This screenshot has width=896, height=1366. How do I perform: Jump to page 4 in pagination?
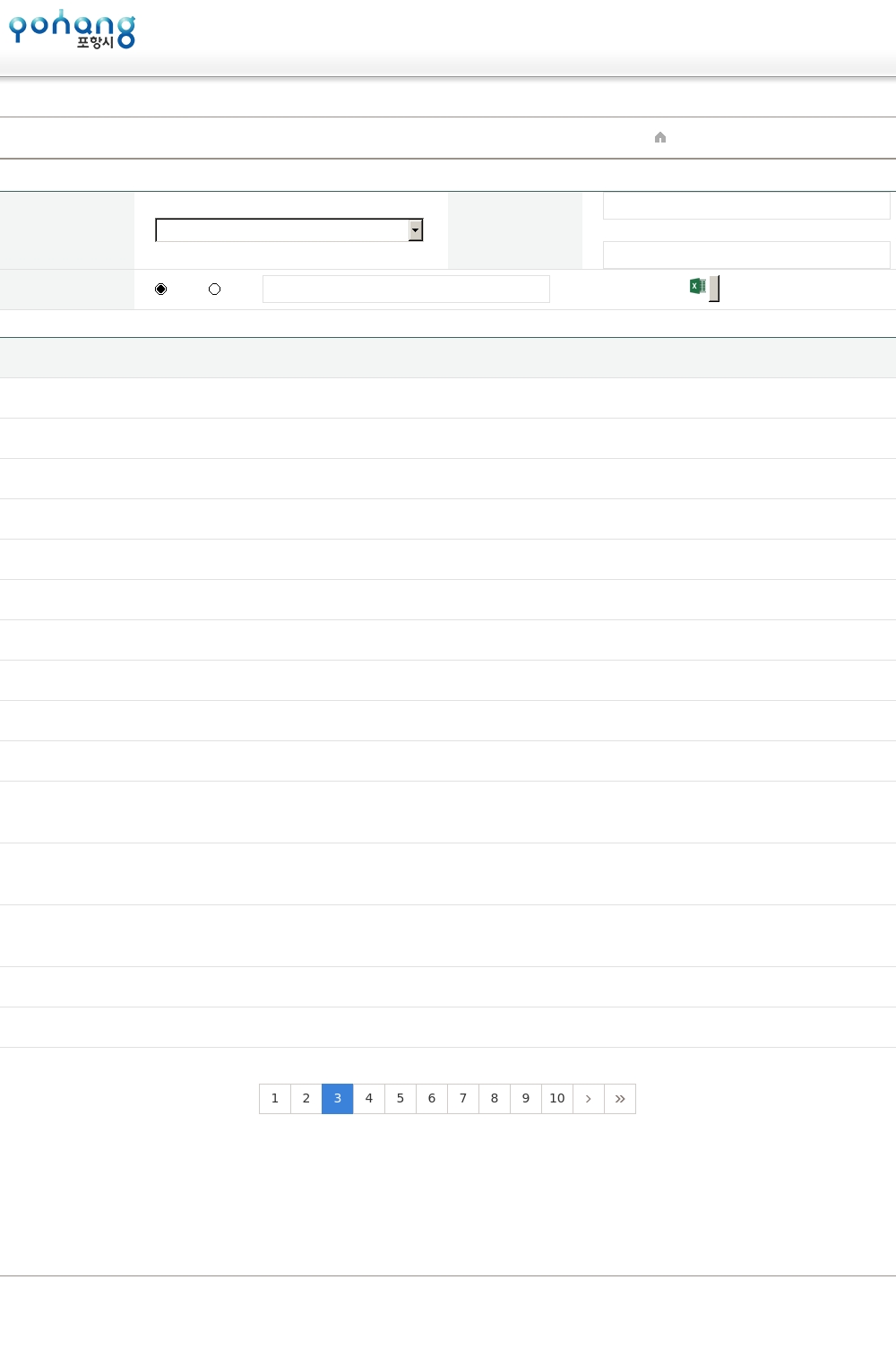[369, 1099]
